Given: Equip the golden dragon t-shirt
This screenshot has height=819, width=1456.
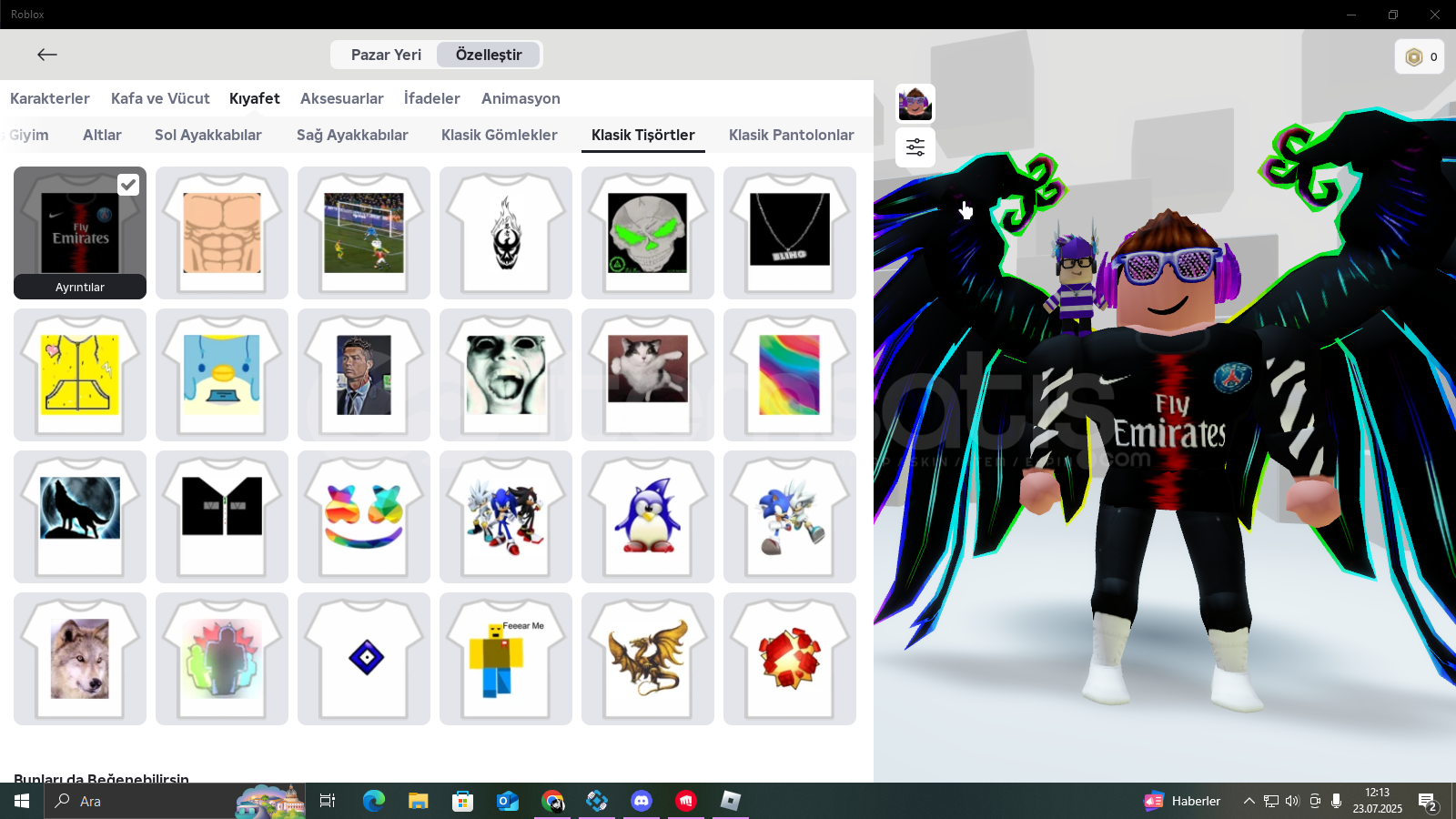Looking at the screenshot, I should click(648, 659).
